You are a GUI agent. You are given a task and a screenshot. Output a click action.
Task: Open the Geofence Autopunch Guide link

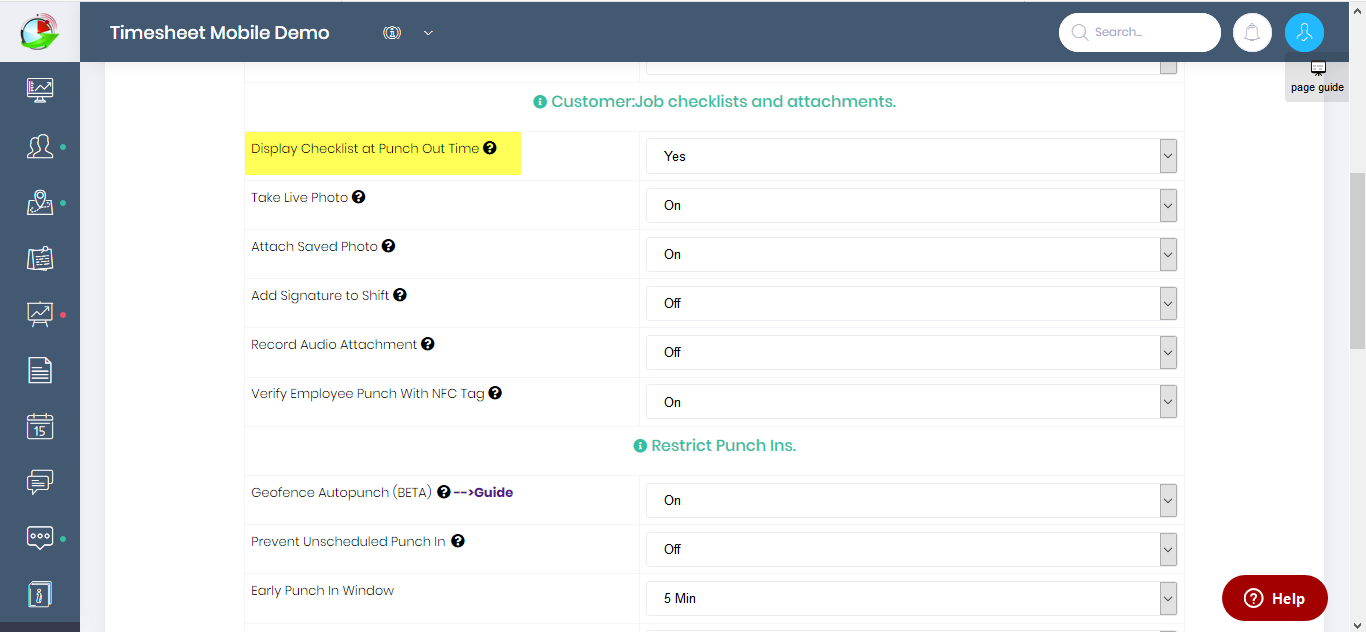tap(483, 492)
